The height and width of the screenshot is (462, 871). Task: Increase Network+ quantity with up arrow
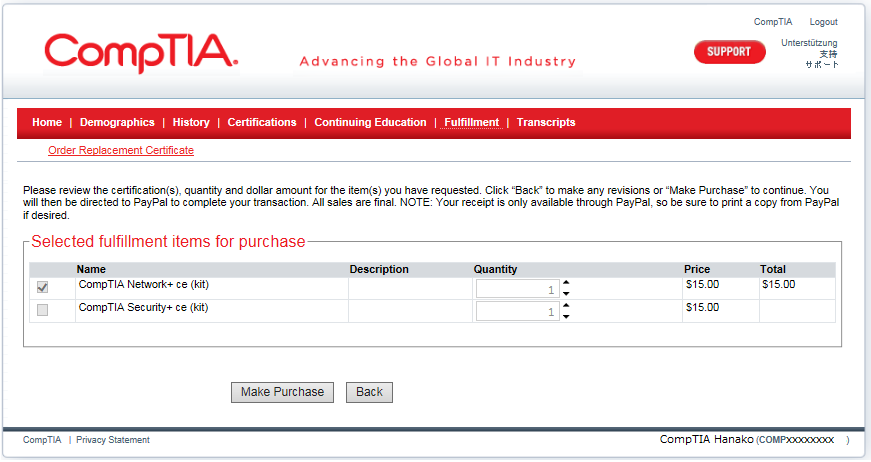pos(566,283)
